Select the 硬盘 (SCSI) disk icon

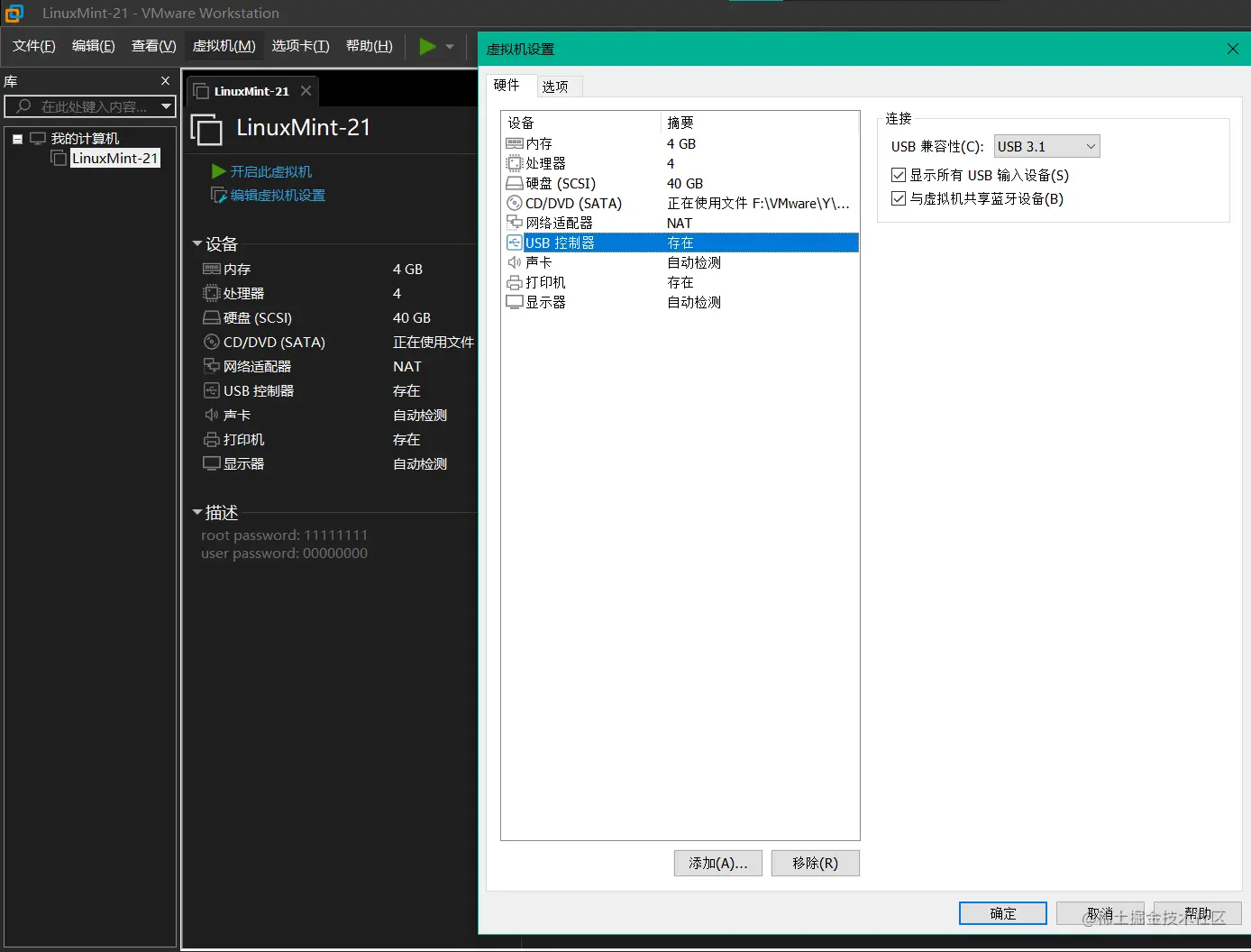point(514,183)
